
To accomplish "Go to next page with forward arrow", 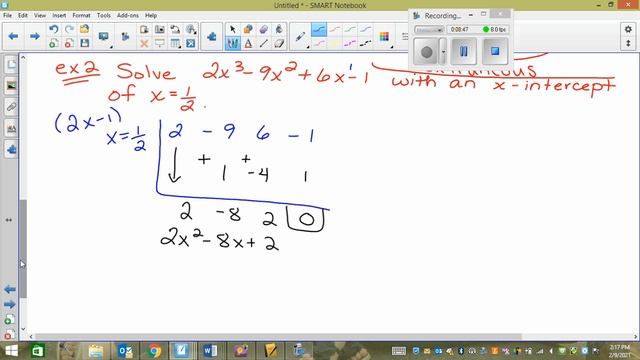I will tap(35, 36).
